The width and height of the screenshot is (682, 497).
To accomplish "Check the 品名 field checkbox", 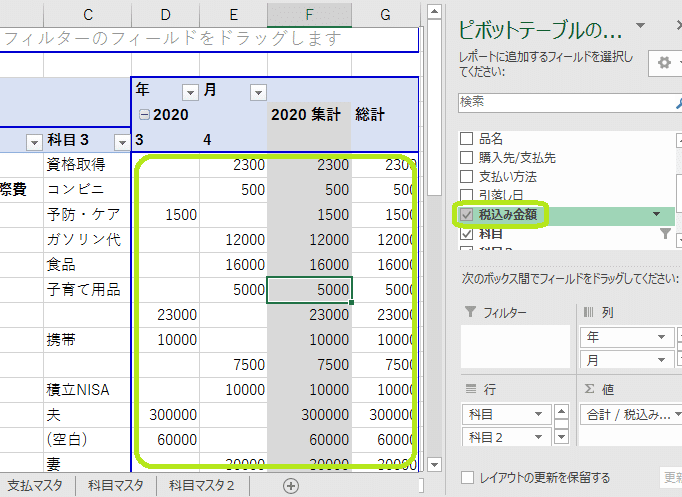I will tap(466, 139).
